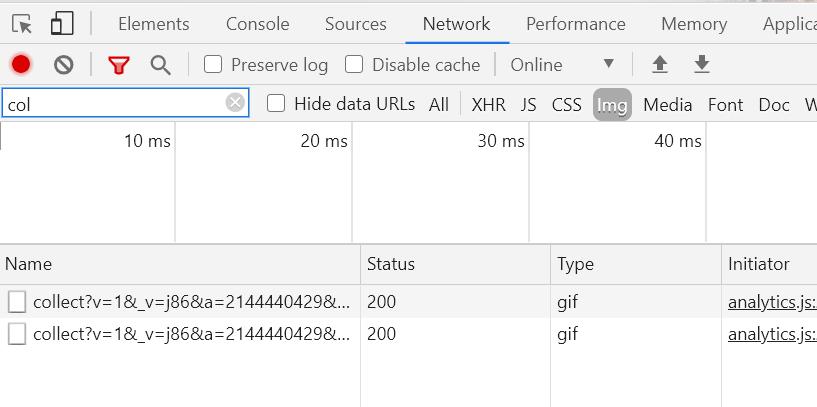817x407 pixels.
Task: Select the Img filter type
Action: click(x=612, y=105)
